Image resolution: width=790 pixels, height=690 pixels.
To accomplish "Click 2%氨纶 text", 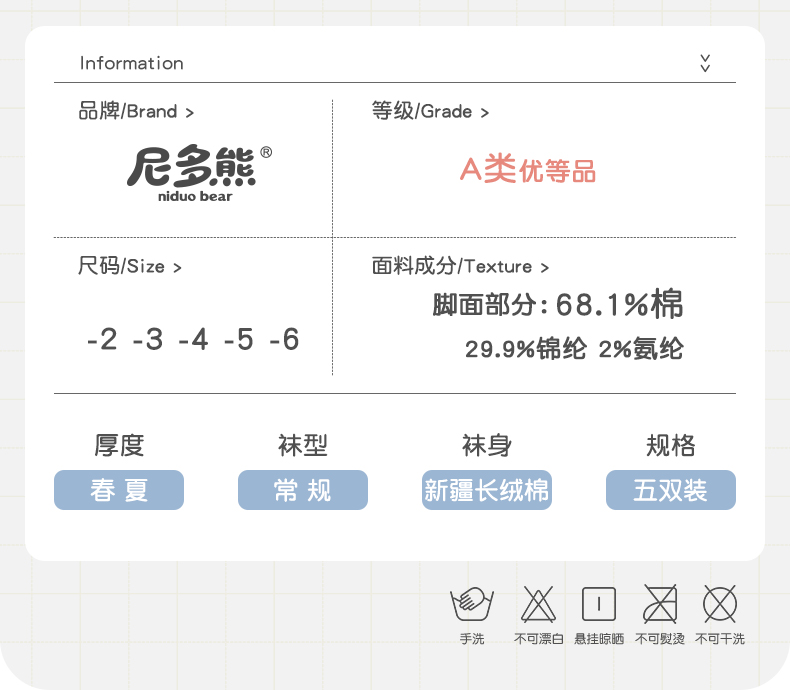I will 641,349.
